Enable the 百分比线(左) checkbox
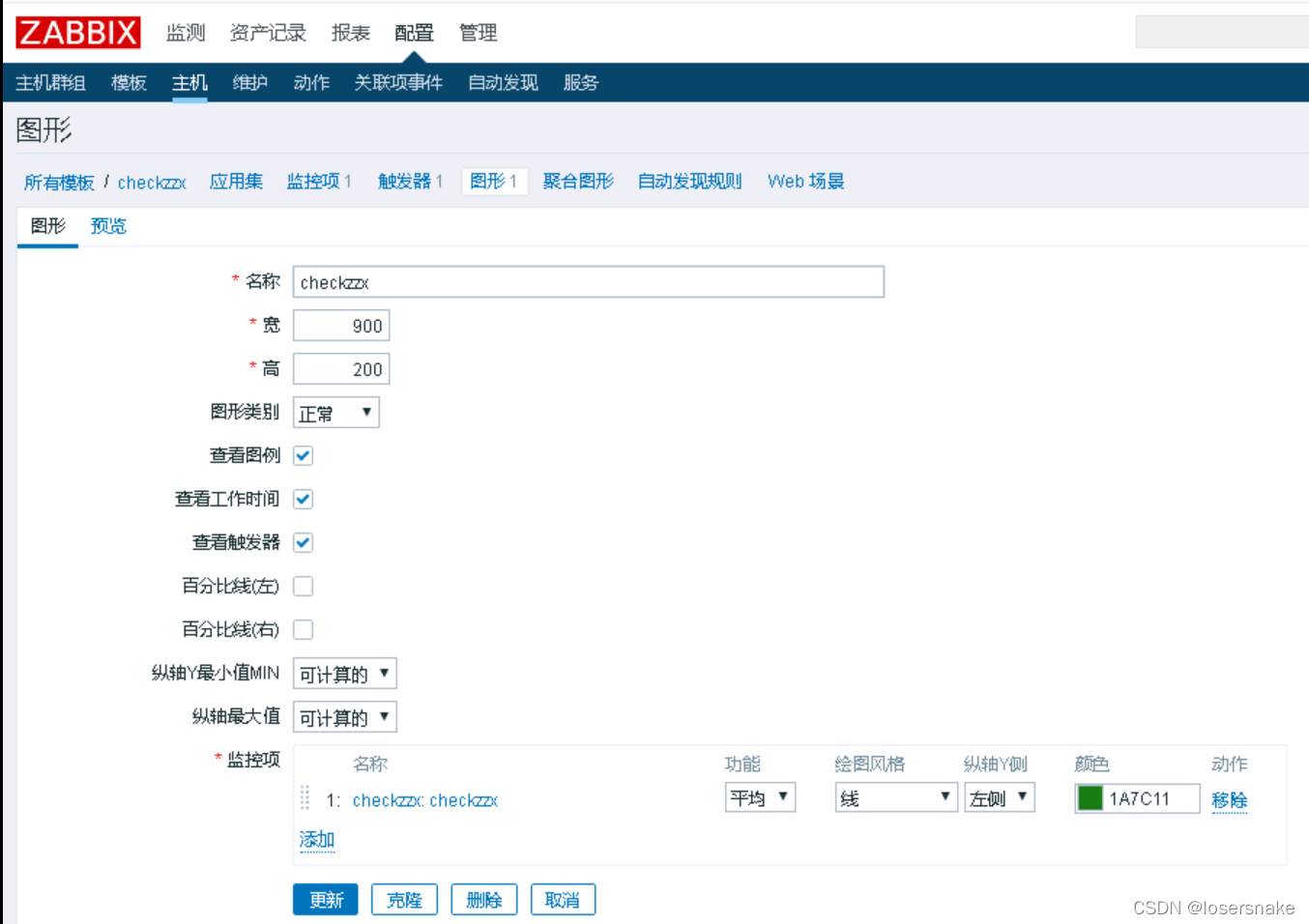 pos(303,586)
